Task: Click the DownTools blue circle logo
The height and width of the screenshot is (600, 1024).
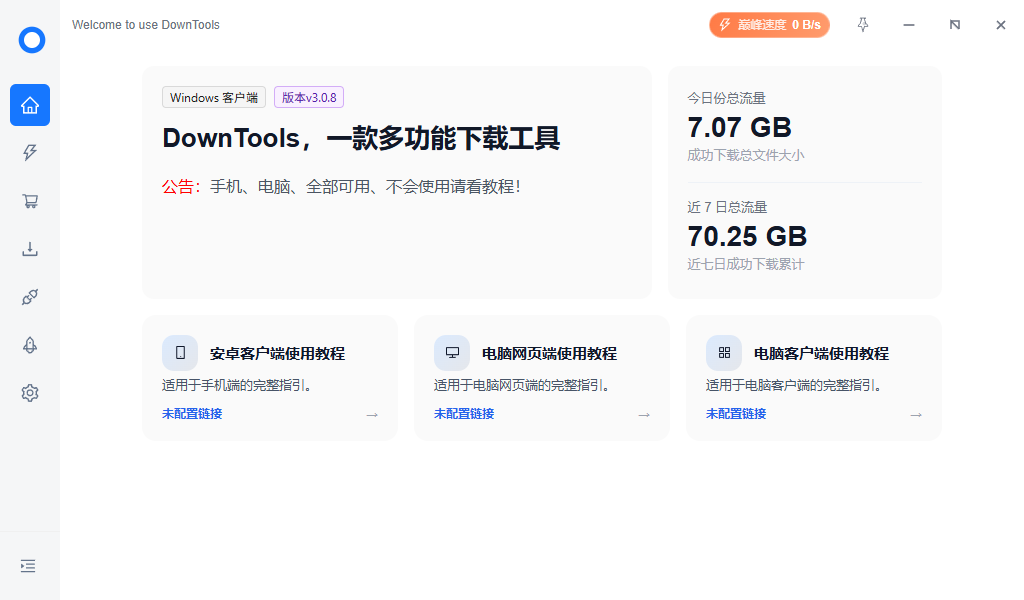Action: tap(31, 40)
